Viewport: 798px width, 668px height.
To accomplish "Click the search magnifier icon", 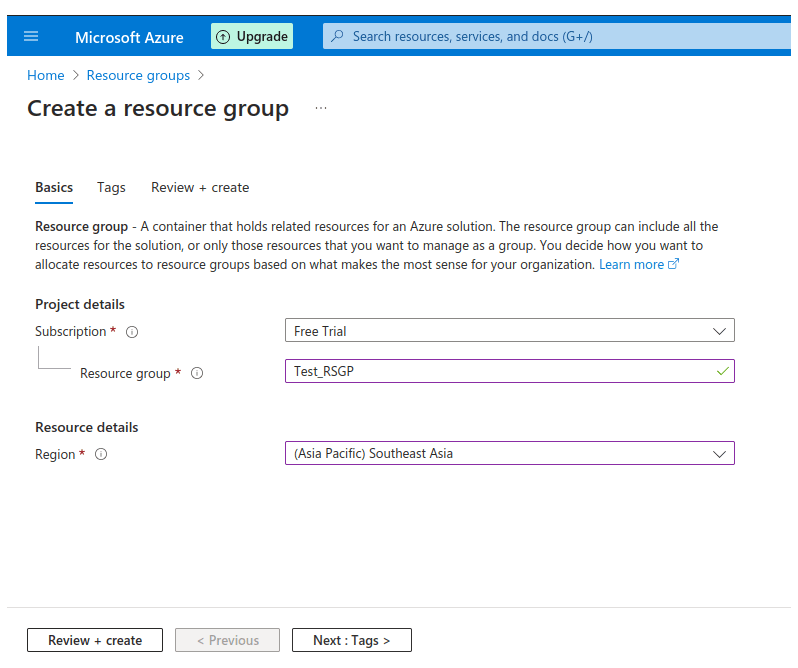I will pyautogui.click(x=337, y=36).
